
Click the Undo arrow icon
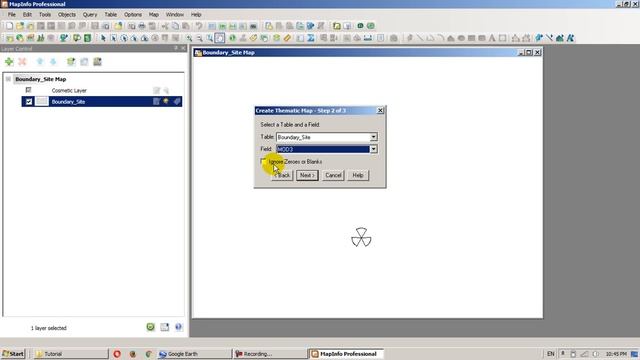pyautogui.click(x=198, y=26)
